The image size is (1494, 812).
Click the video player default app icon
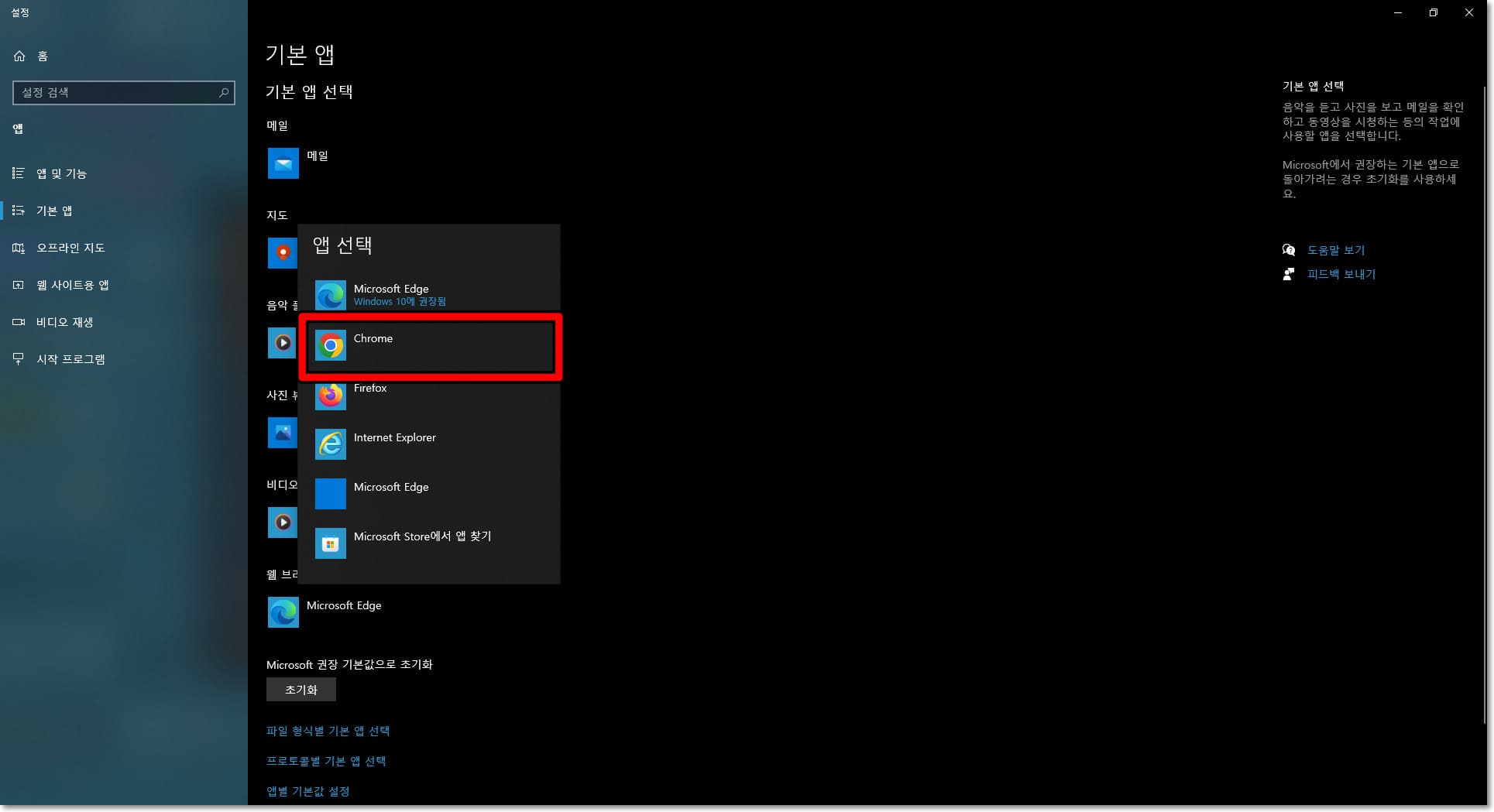(283, 522)
